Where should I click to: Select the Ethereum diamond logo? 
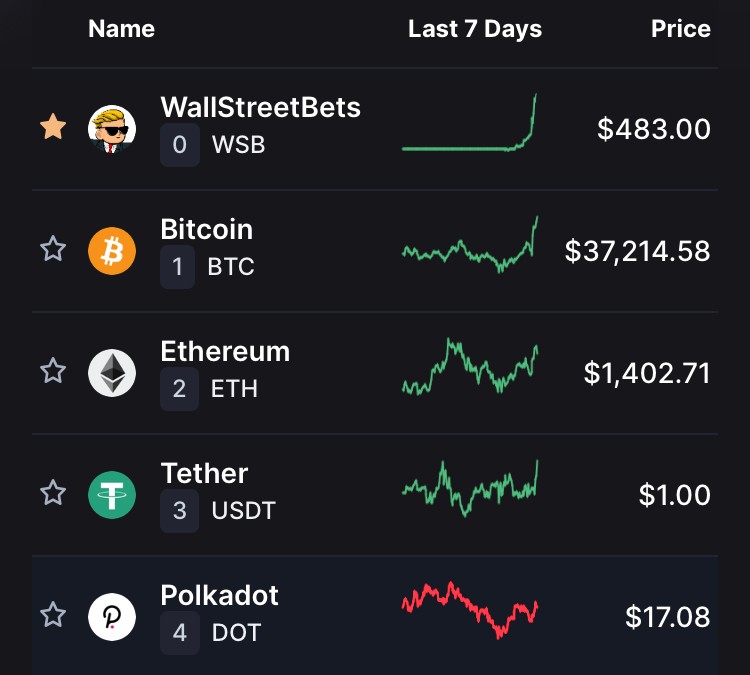pyautogui.click(x=112, y=373)
